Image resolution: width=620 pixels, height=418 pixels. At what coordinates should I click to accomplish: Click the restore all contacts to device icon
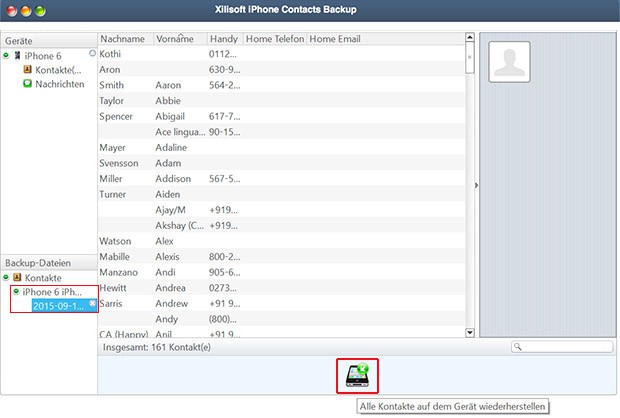tap(357, 376)
